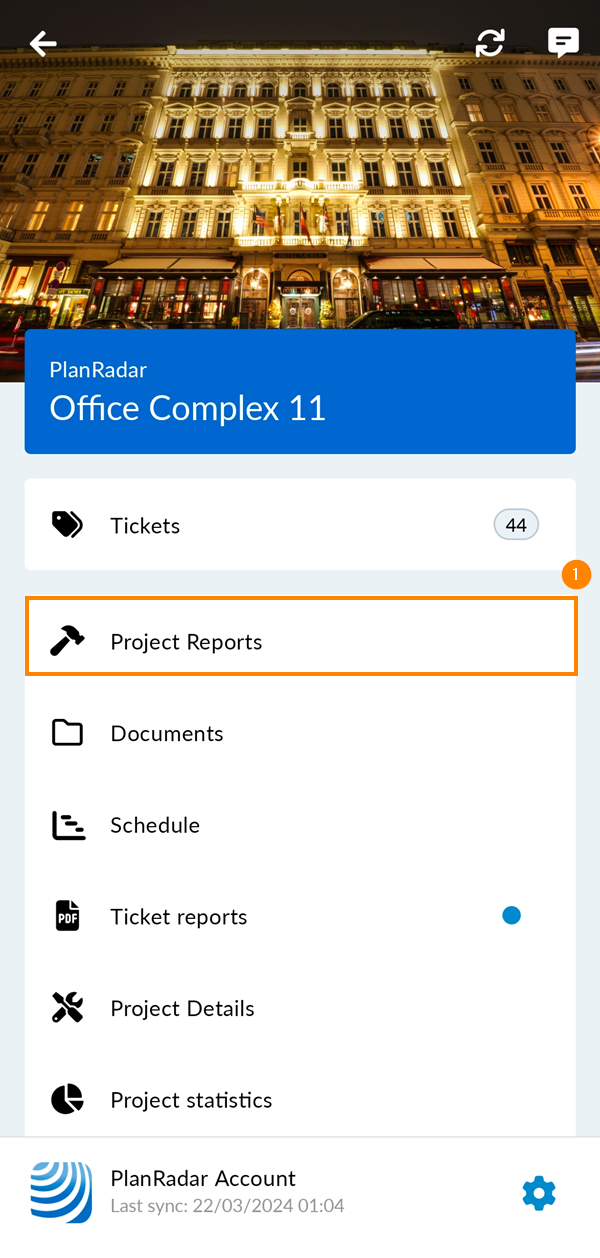The image size is (600, 1258).
Task: Select the Project Reports entry
Action: click(x=186, y=642)
